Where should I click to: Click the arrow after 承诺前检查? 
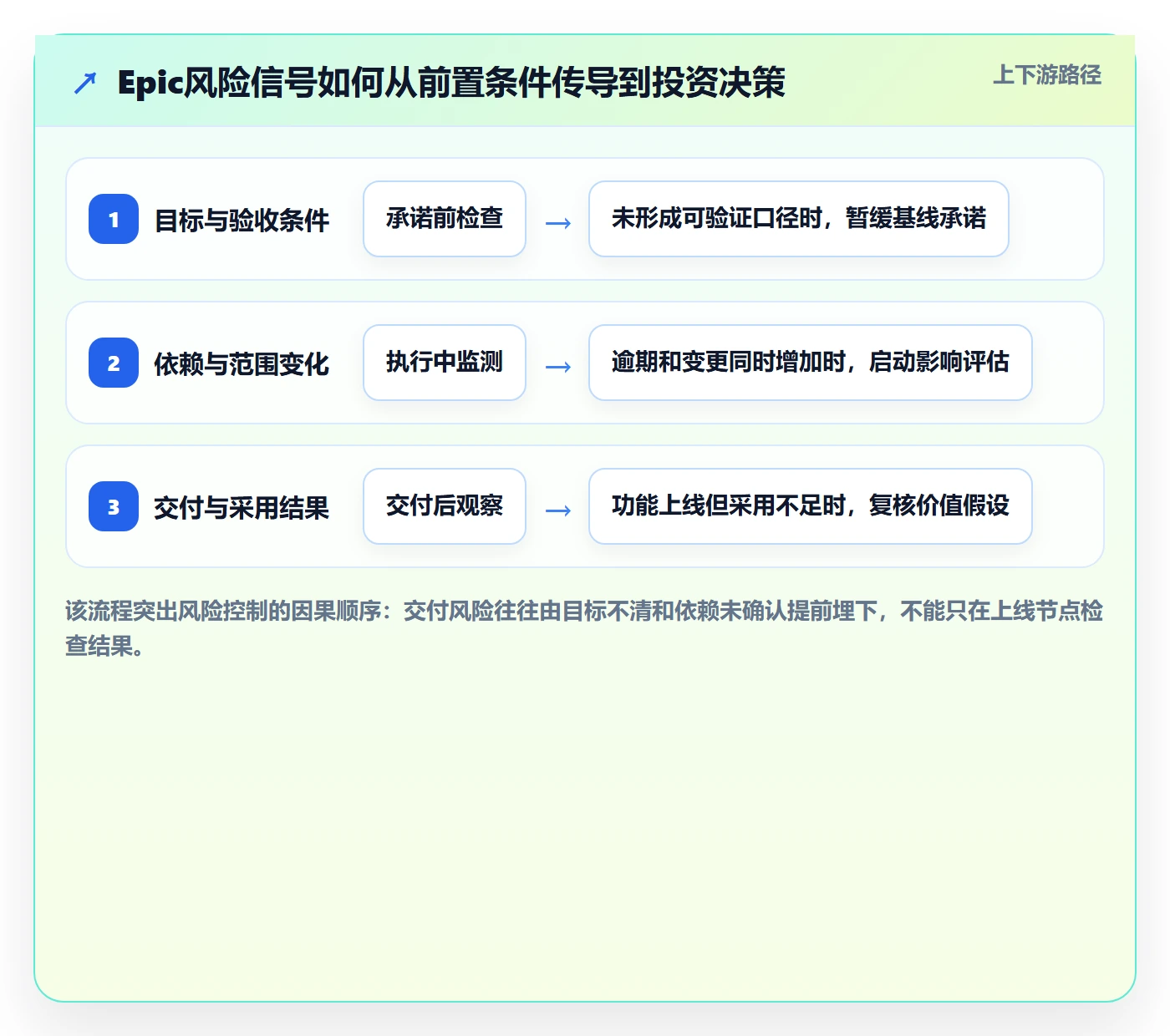click(x=557, y=223)
